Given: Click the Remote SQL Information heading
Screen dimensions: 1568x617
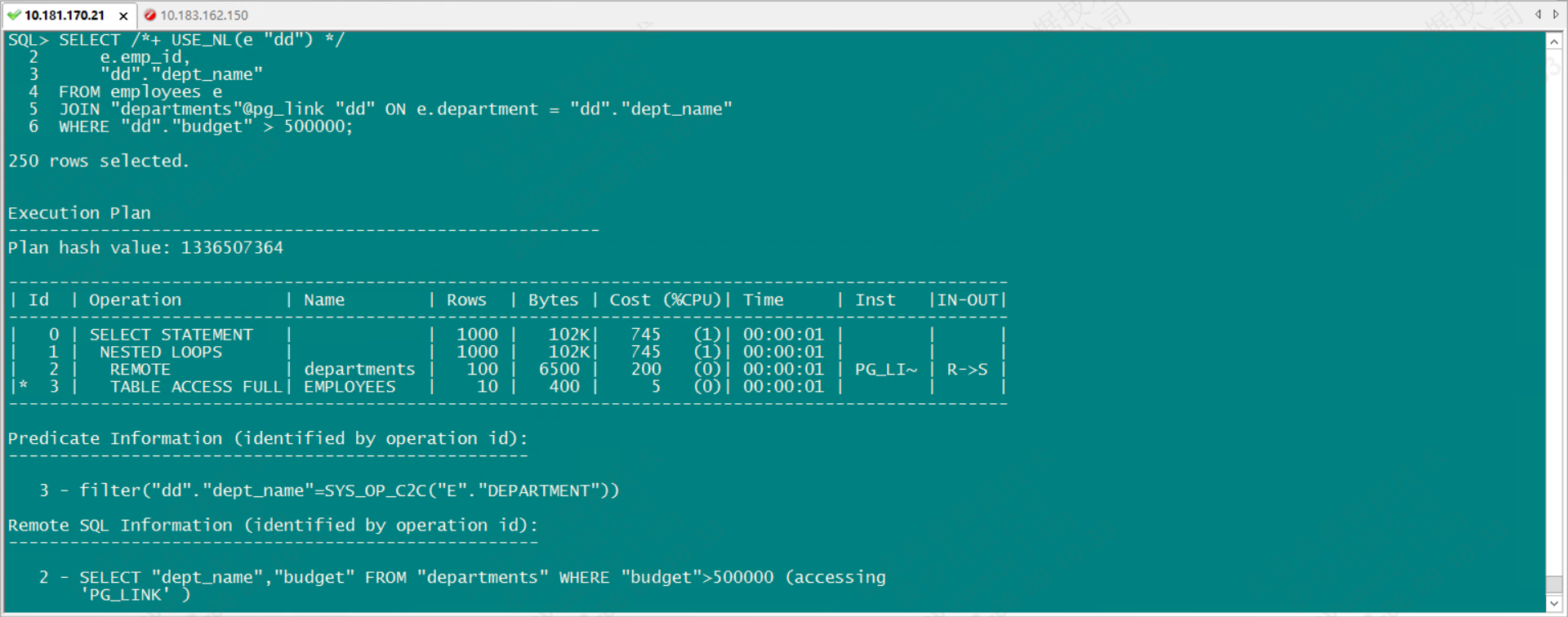Looking at the screenshot, I should [x=273, y=526].
